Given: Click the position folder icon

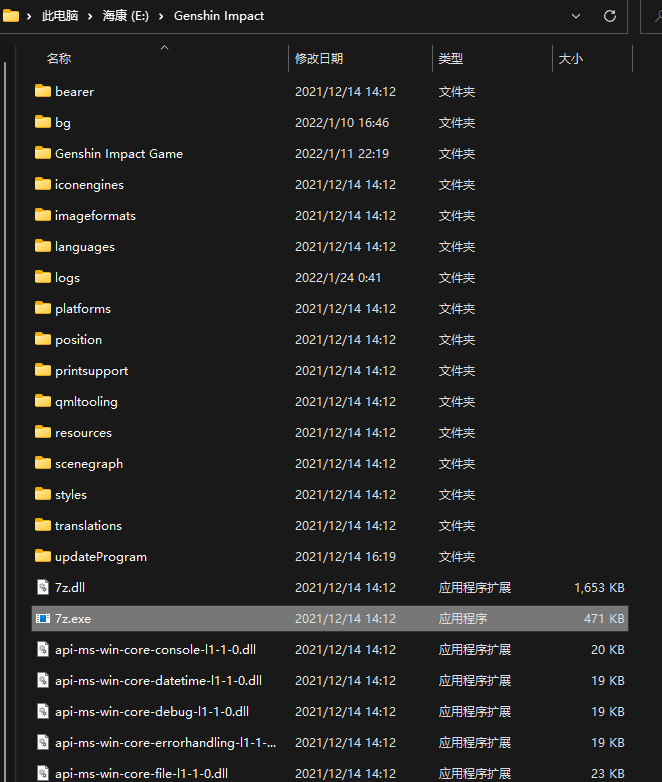Looking at the screenshot, I should point(43,339).
